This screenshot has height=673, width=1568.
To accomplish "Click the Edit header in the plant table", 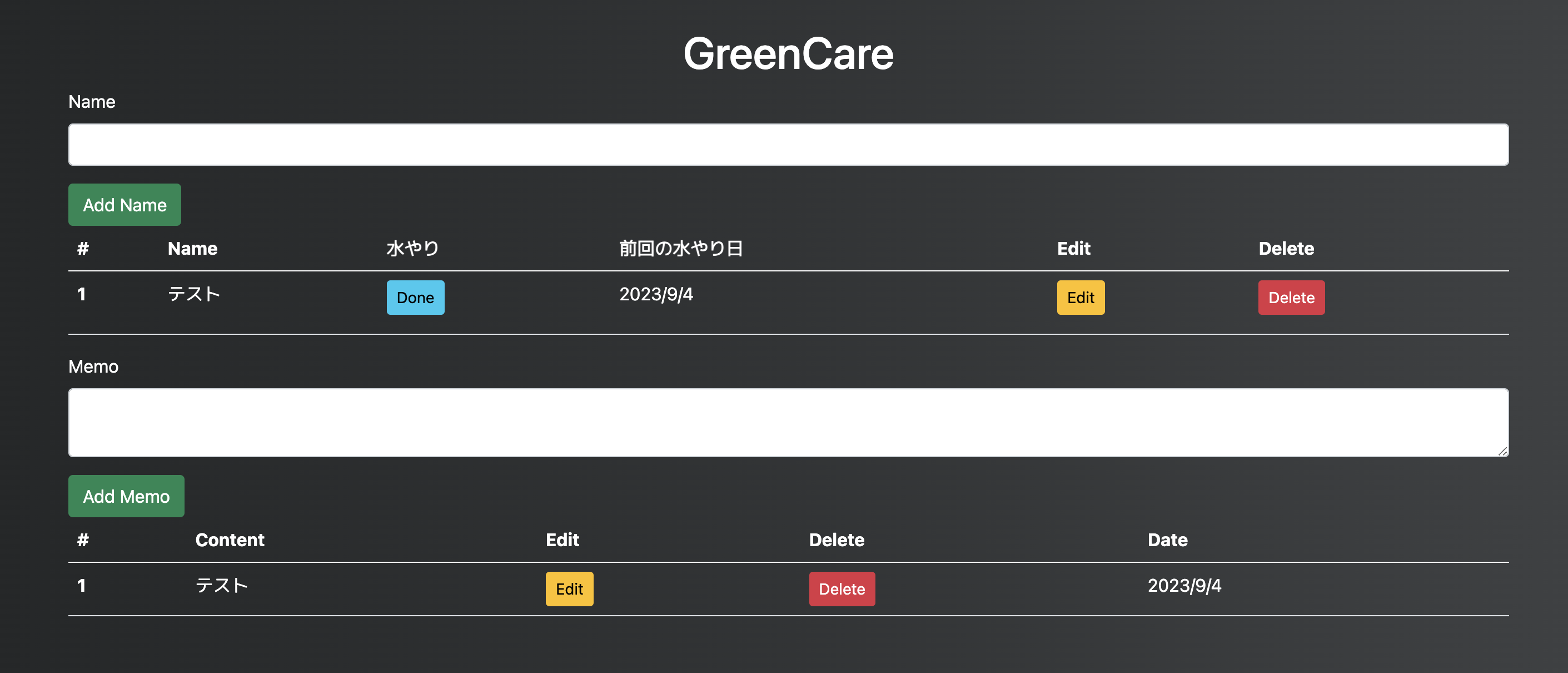I will point(1073,248).
